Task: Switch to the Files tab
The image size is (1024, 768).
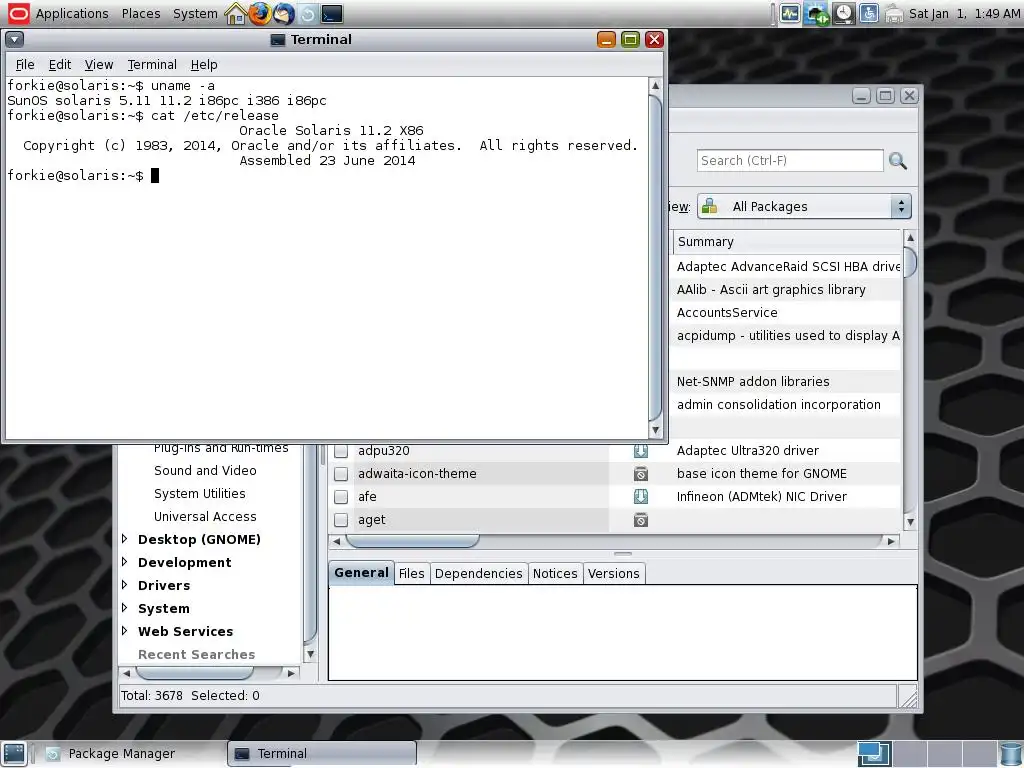Action: pos(411,573)
